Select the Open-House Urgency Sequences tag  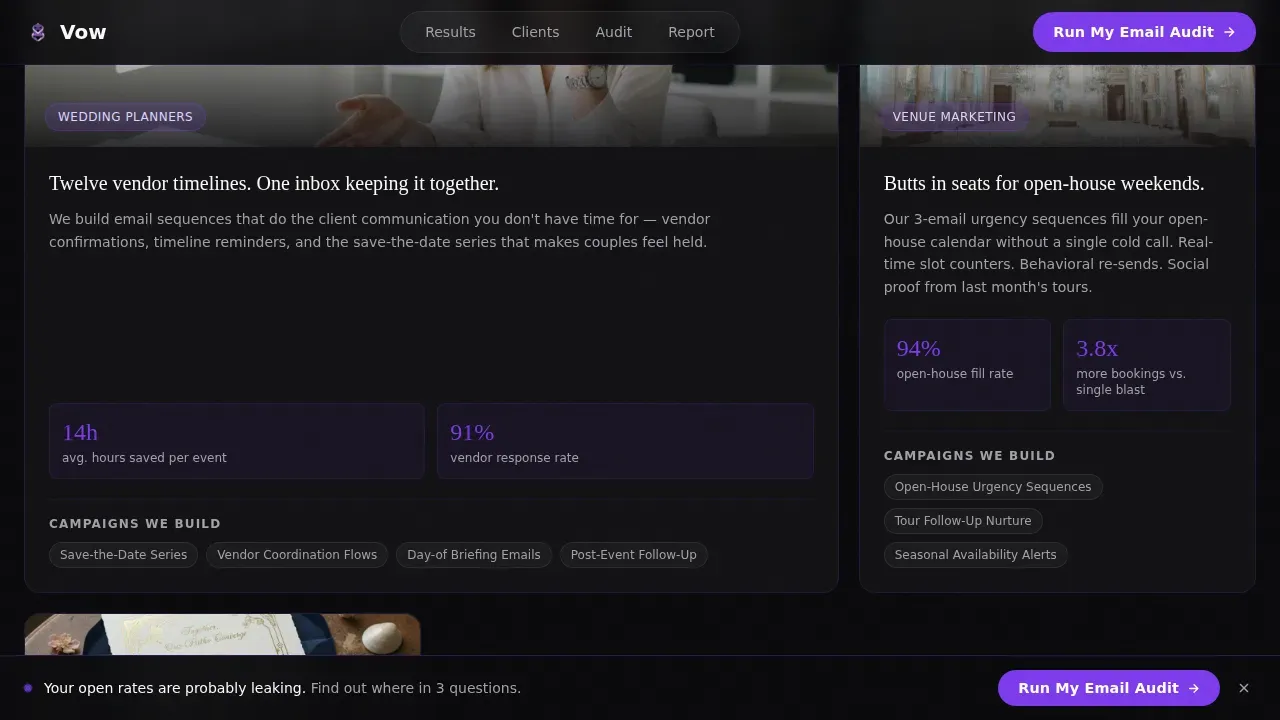(x=993, y=487)
